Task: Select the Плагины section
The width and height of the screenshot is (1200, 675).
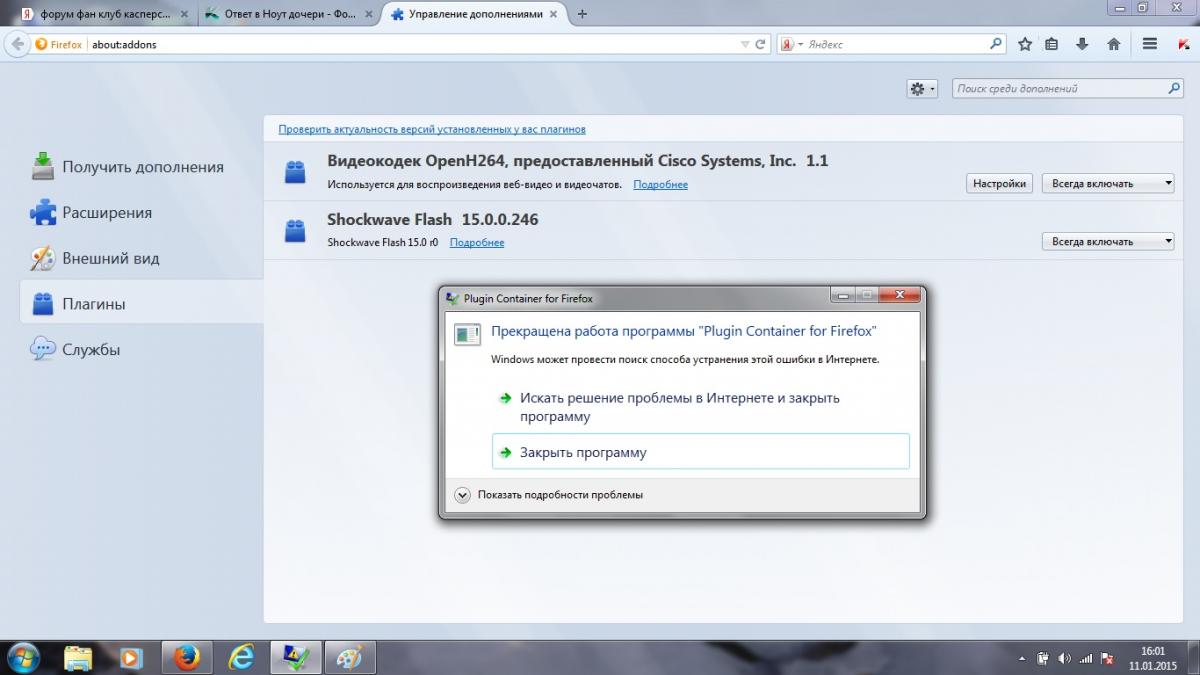Action: point(141,304)
